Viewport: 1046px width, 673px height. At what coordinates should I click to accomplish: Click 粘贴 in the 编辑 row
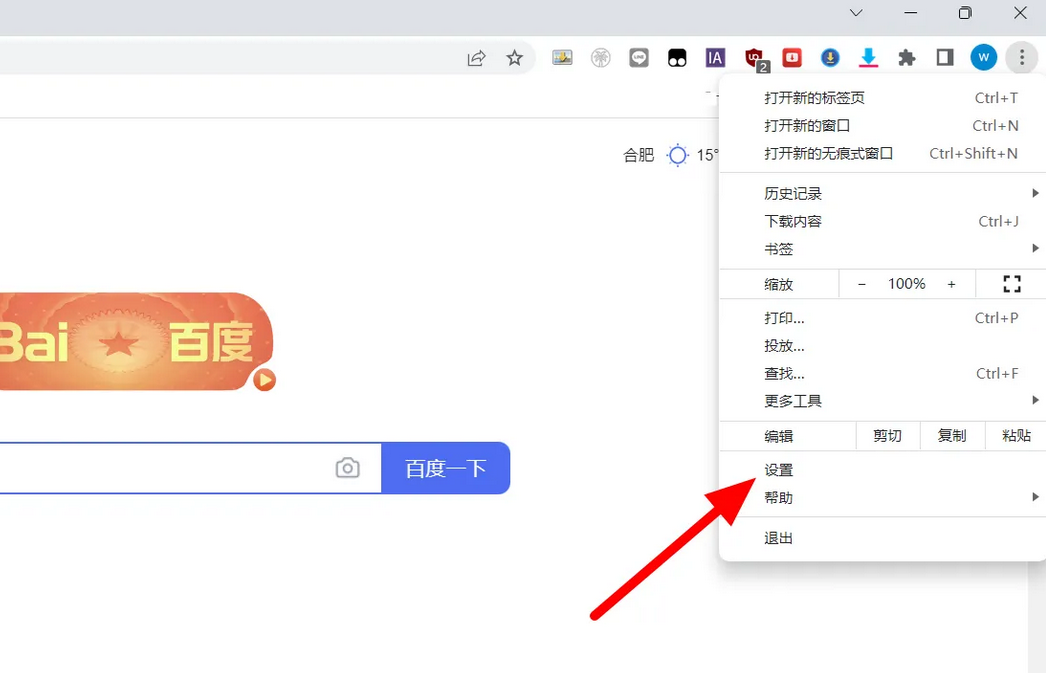click(x=1015, y=436)
